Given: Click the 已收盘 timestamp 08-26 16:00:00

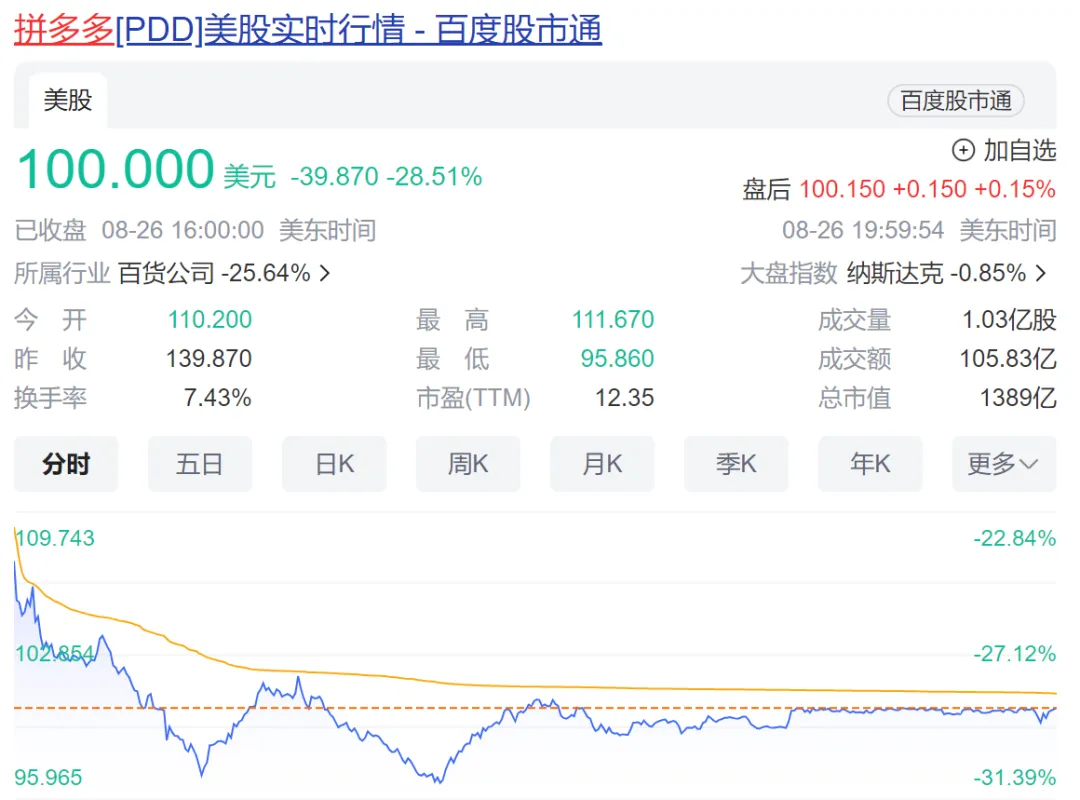Looking at the screenshot, I should pos(183,231).
